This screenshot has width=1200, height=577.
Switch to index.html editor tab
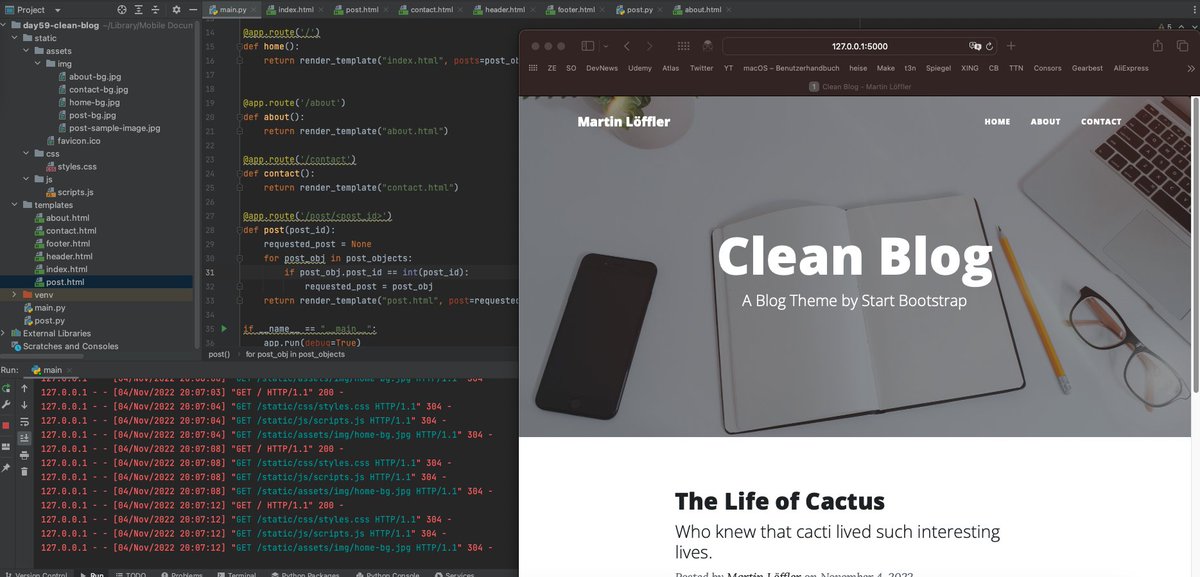294,9
